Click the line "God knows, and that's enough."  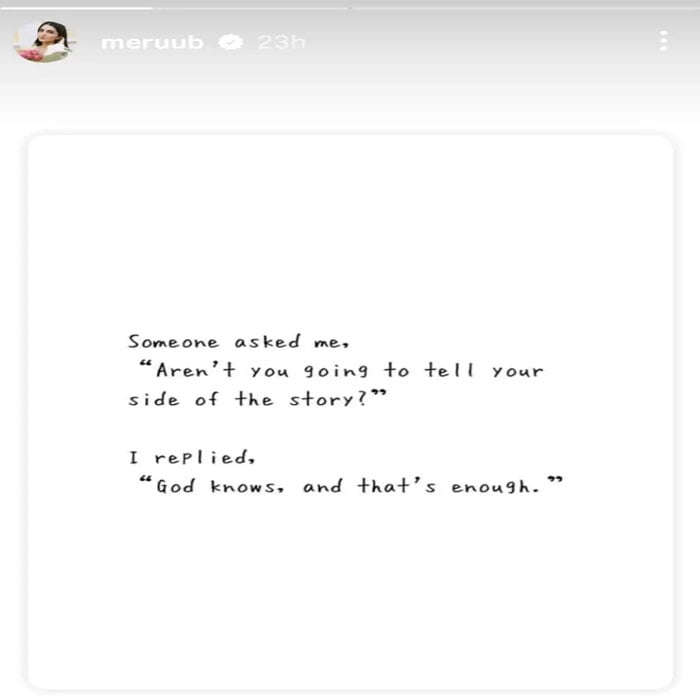click(350, 485)
